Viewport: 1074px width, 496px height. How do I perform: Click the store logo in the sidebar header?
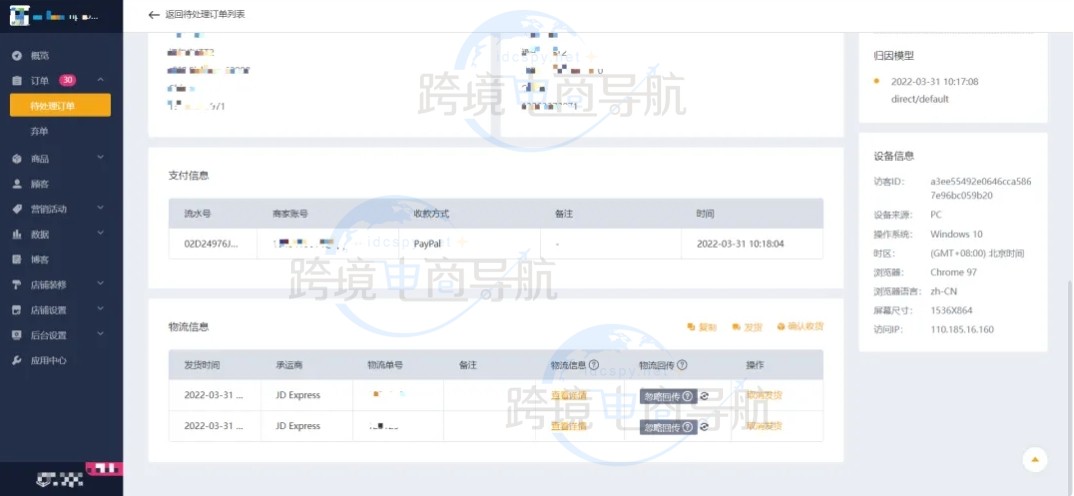click(x=19, y=16)
